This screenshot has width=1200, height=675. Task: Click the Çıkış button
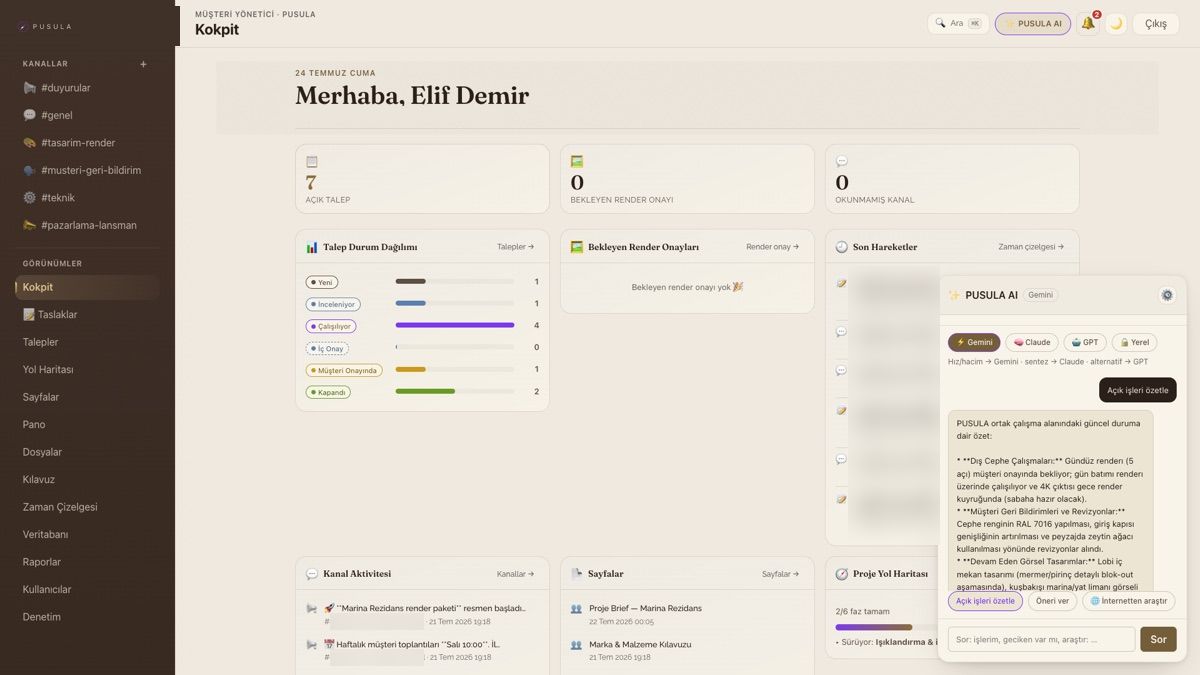click(x=1156, y=23)
